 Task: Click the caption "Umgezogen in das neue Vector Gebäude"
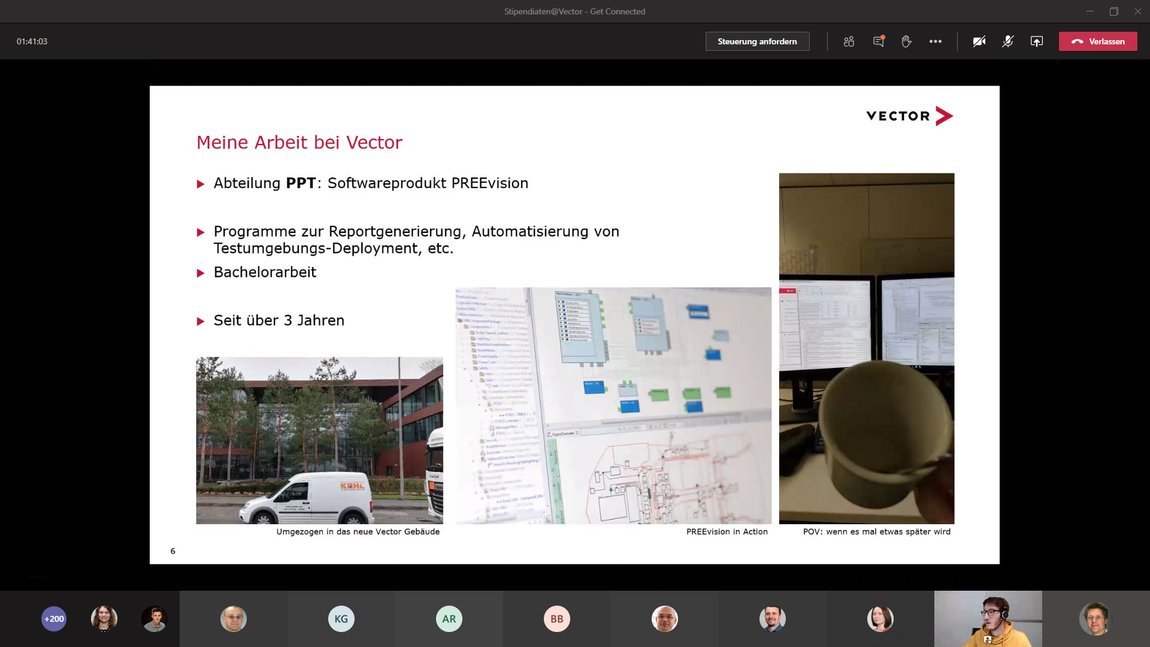tap(358, 532)
